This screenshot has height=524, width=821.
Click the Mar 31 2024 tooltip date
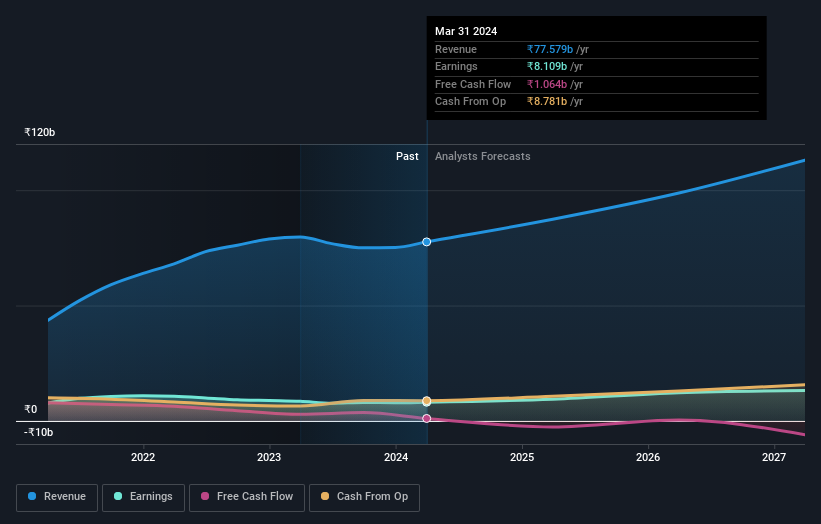click(466, 31)
